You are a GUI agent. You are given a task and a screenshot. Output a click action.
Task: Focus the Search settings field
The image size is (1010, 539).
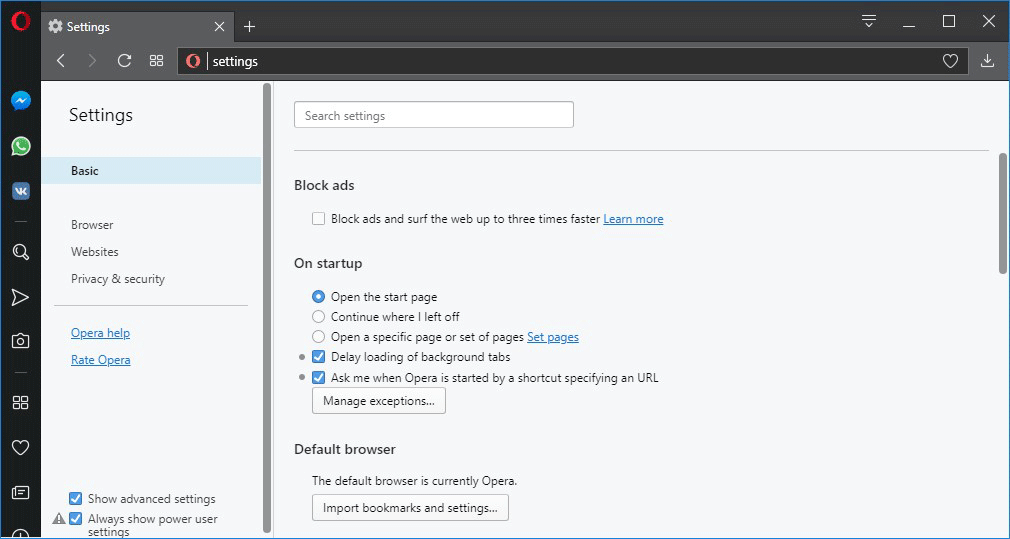434,115
